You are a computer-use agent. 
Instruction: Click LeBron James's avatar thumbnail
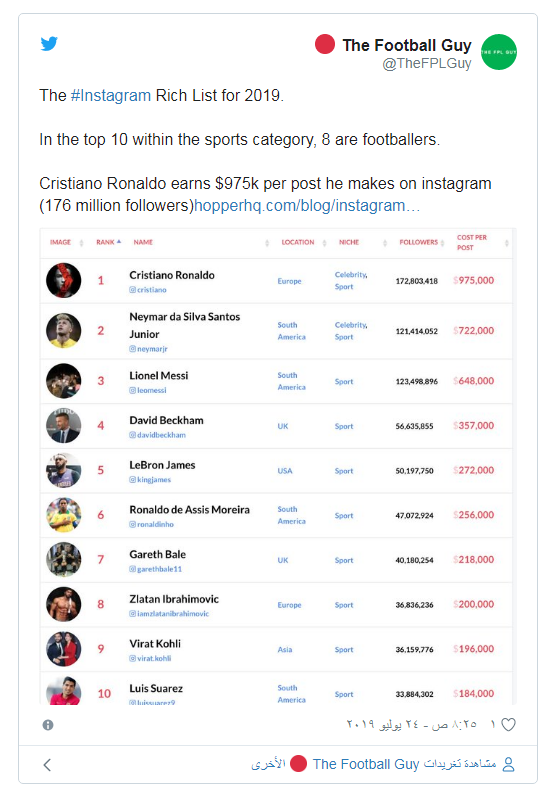(x=64, y=470)
